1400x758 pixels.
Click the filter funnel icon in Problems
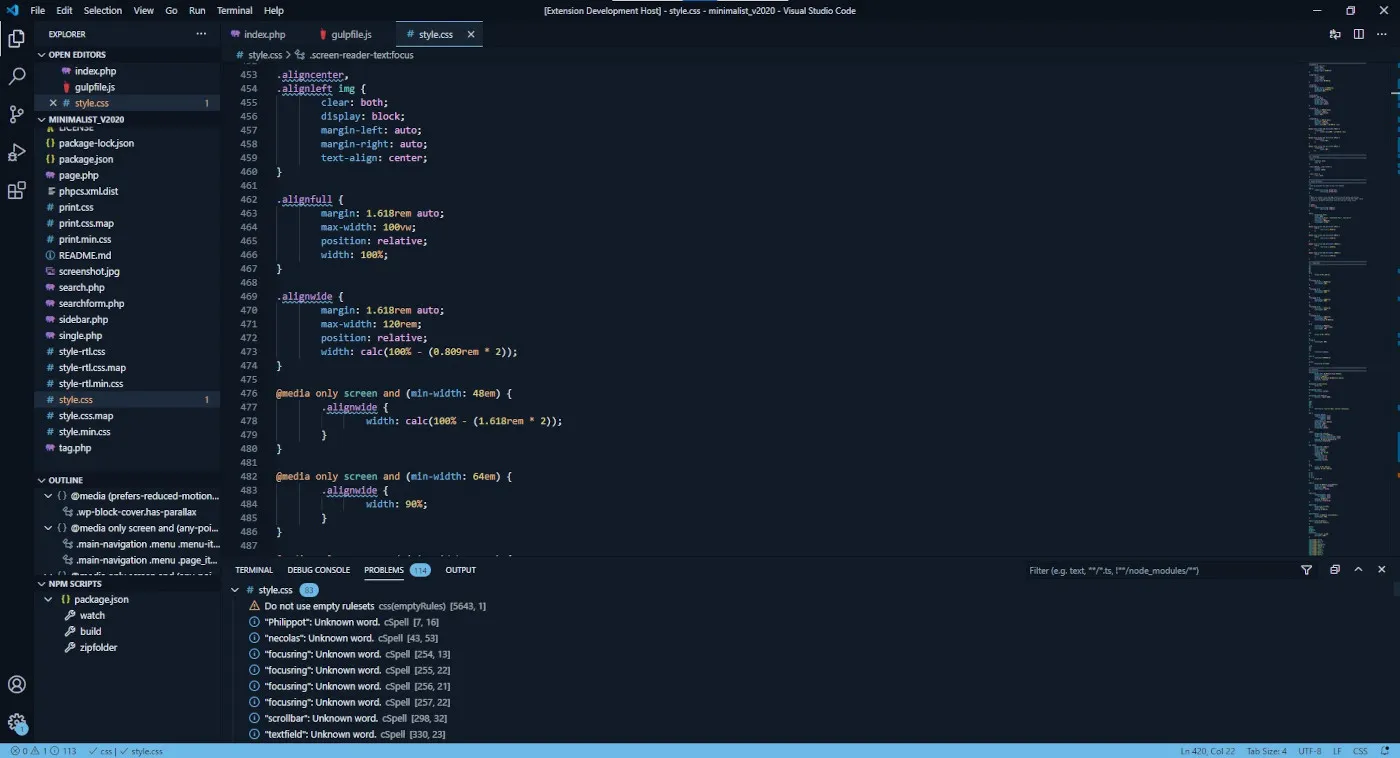pos(1306,570)
